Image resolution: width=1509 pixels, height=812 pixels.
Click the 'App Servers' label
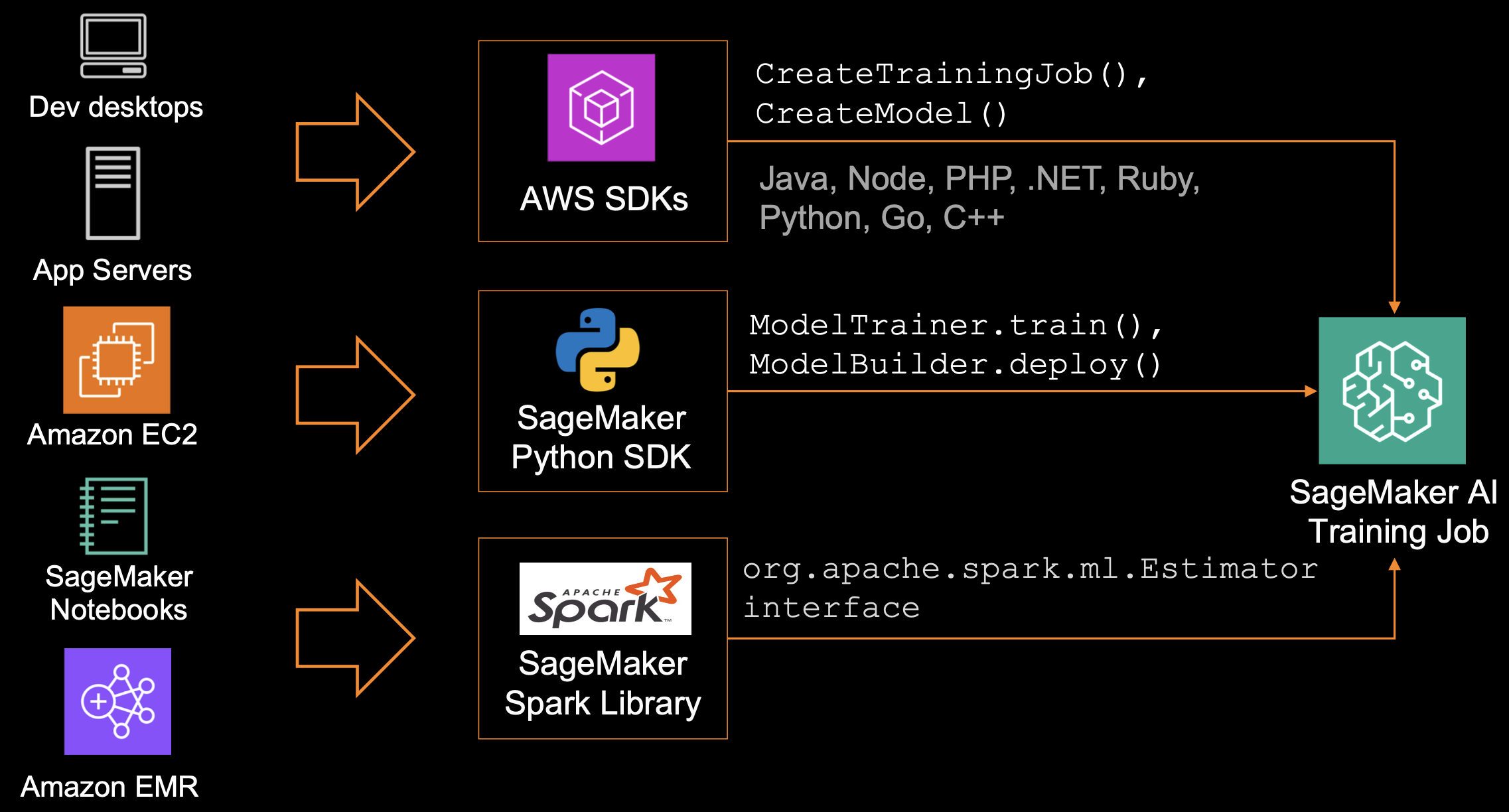[x=112, y=271]
